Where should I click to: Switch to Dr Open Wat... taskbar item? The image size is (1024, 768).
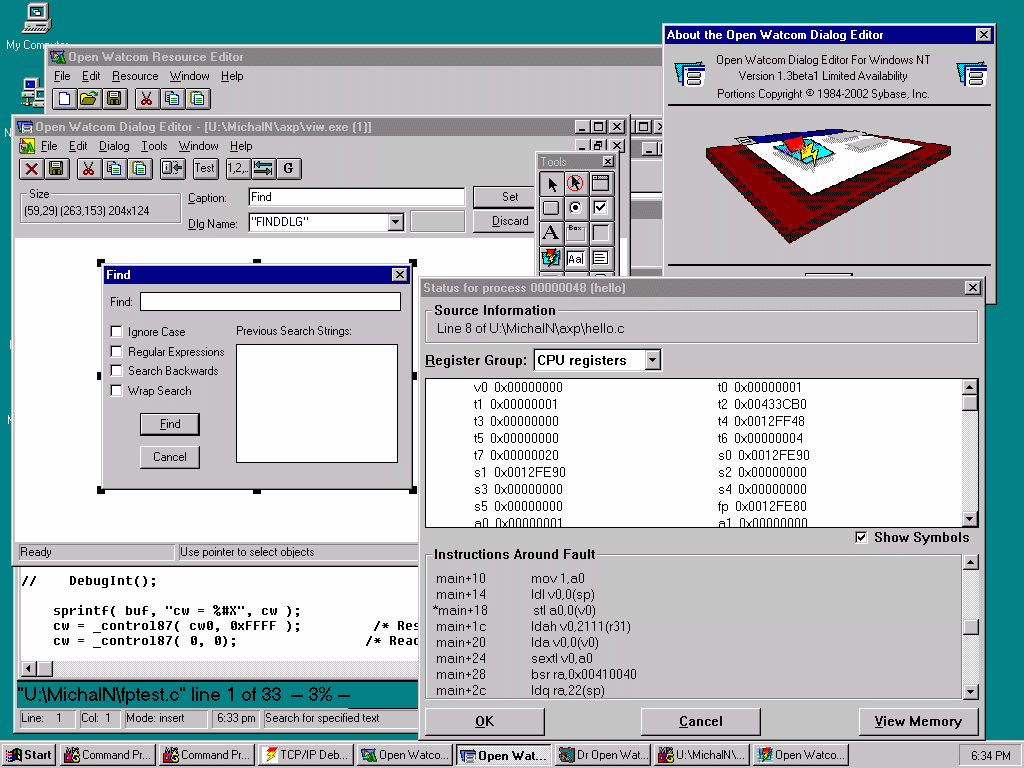(603, 755)
